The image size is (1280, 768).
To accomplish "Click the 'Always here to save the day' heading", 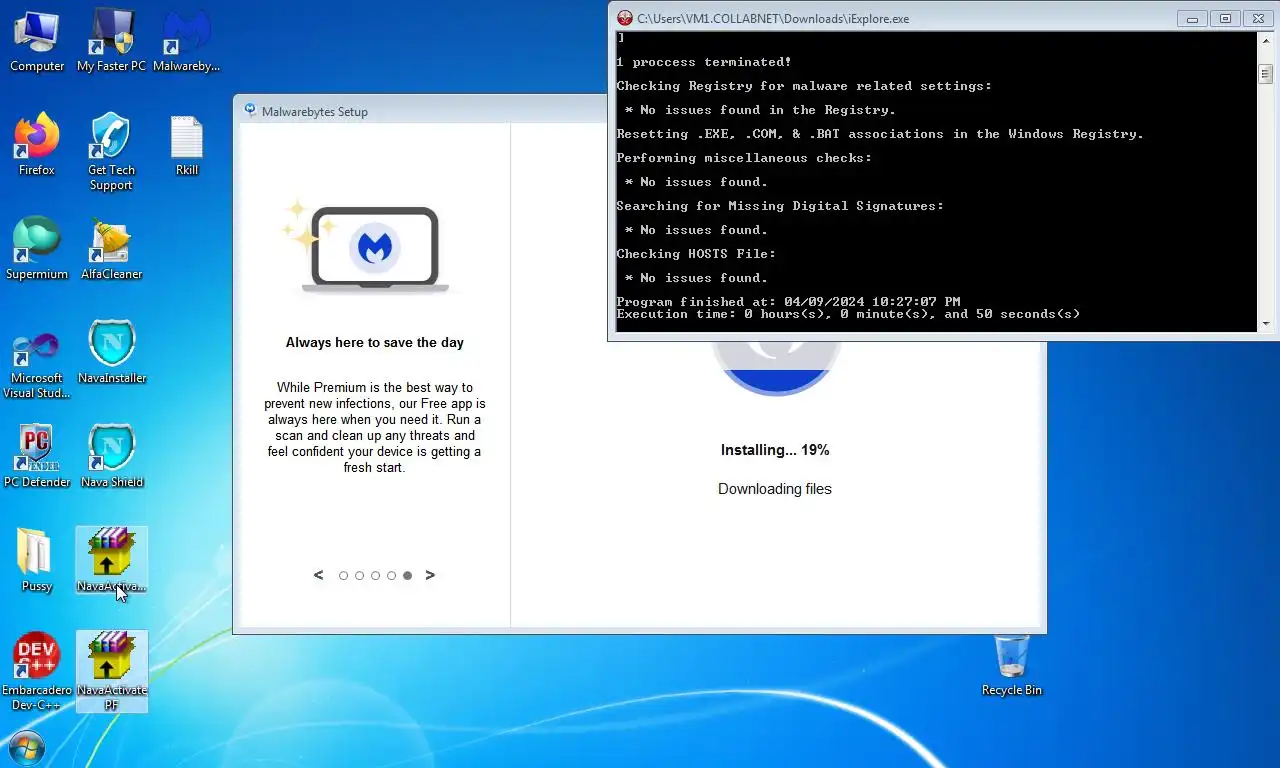I will point(375,342).
